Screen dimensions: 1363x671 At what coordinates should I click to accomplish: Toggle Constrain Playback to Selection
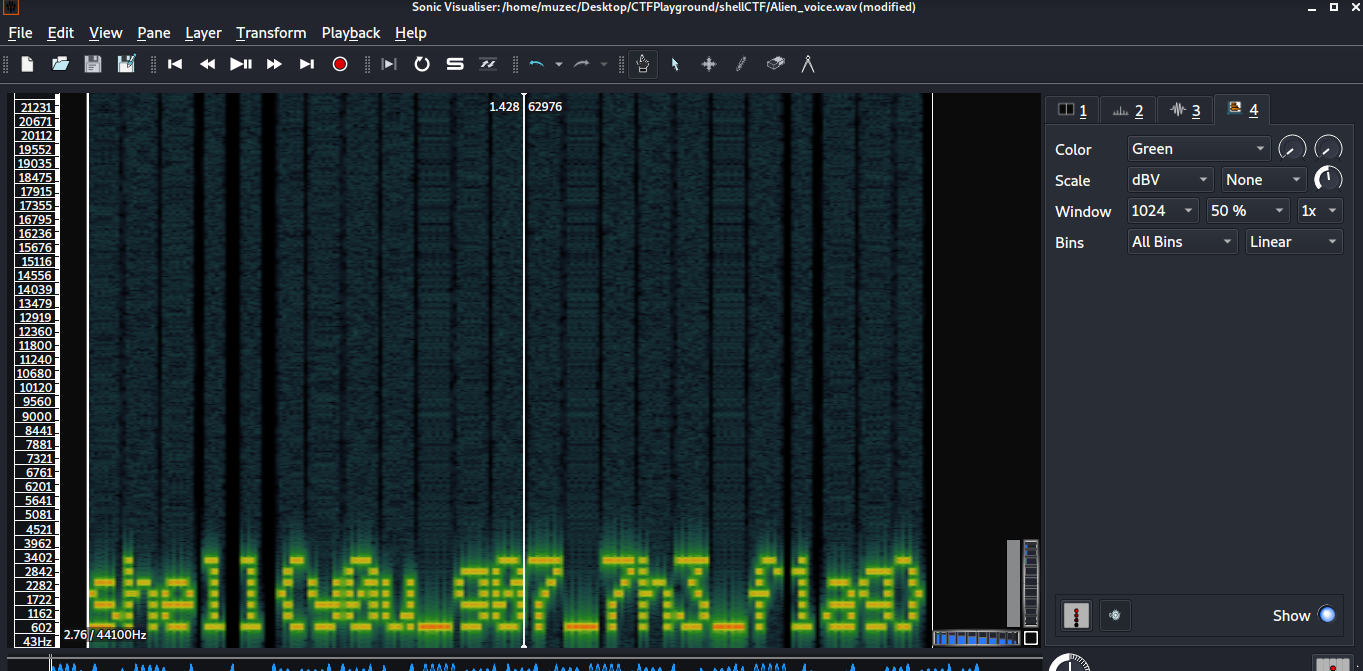(x=389, y=64)
